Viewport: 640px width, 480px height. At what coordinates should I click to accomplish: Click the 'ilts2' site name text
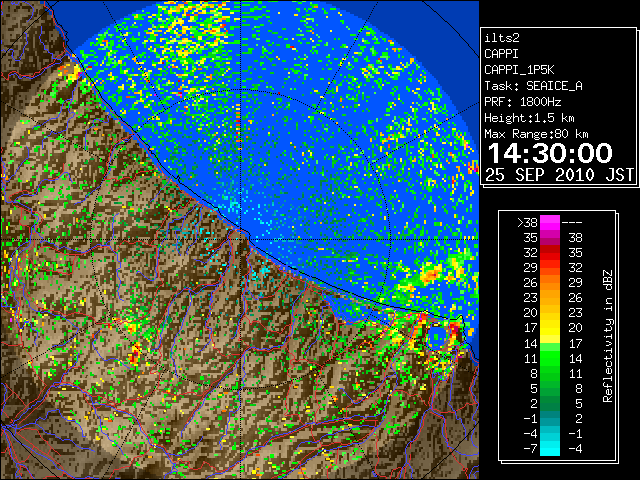click(x=502, y=38)
